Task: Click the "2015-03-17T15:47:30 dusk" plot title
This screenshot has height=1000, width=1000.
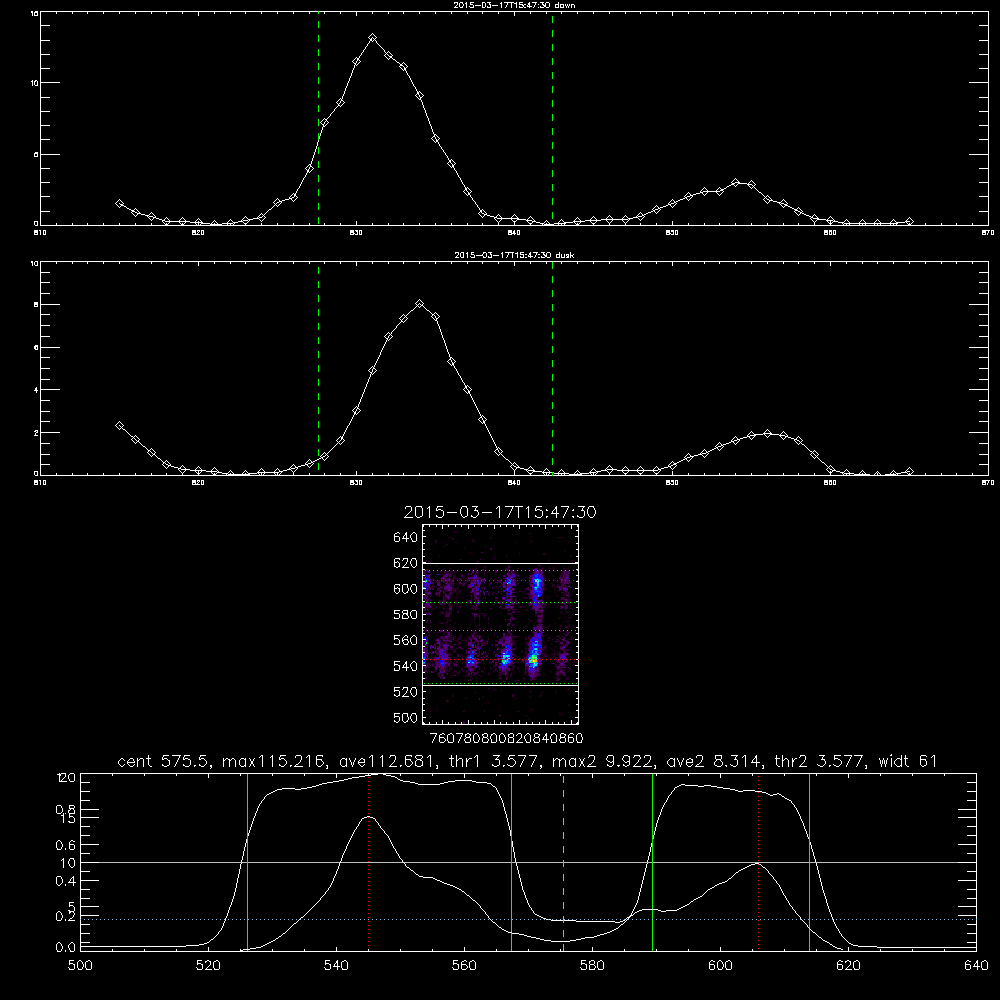Action: click(x=514, y=255)
